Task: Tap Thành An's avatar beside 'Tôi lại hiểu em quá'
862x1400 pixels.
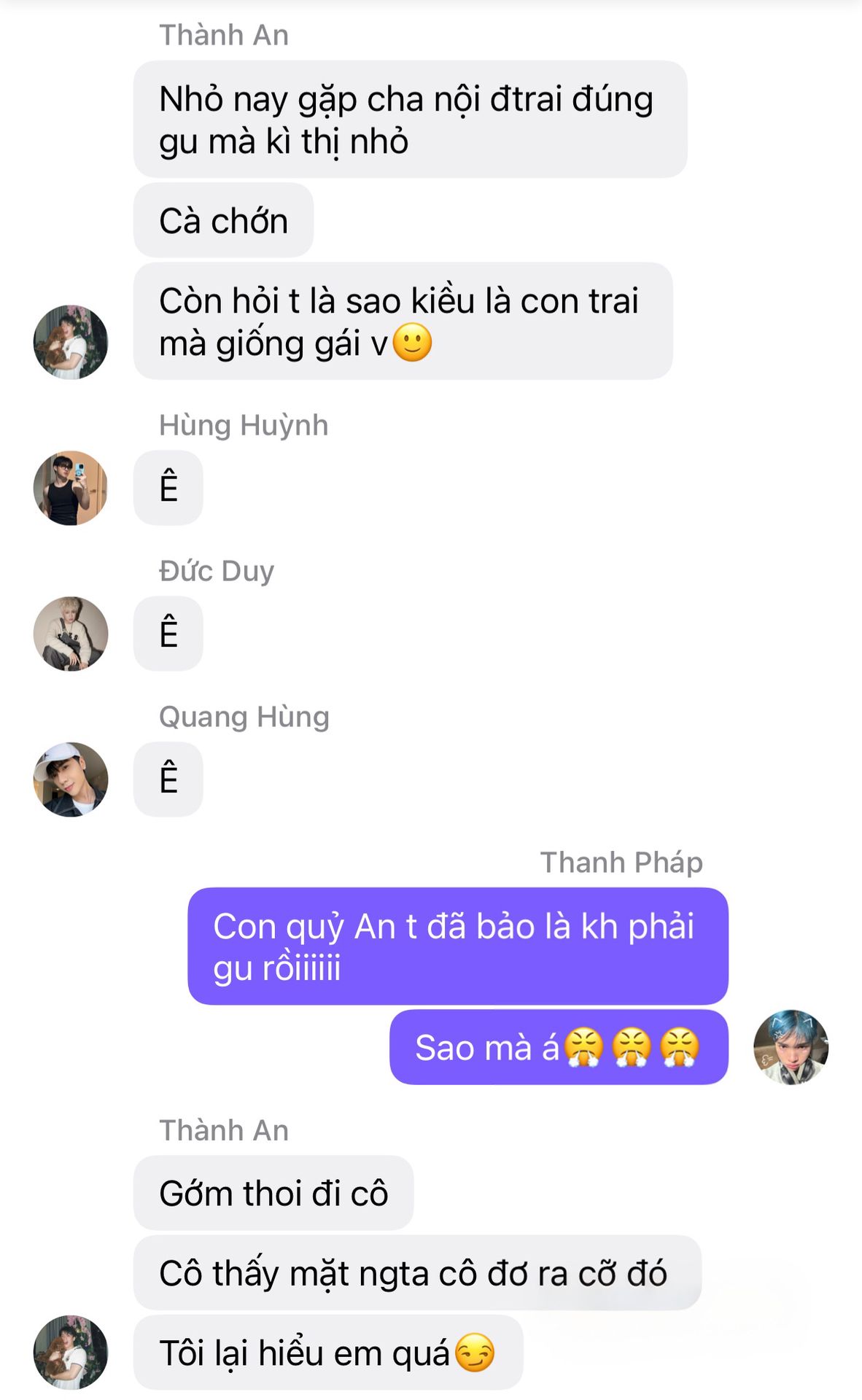Action: (x=71, y=1353)
